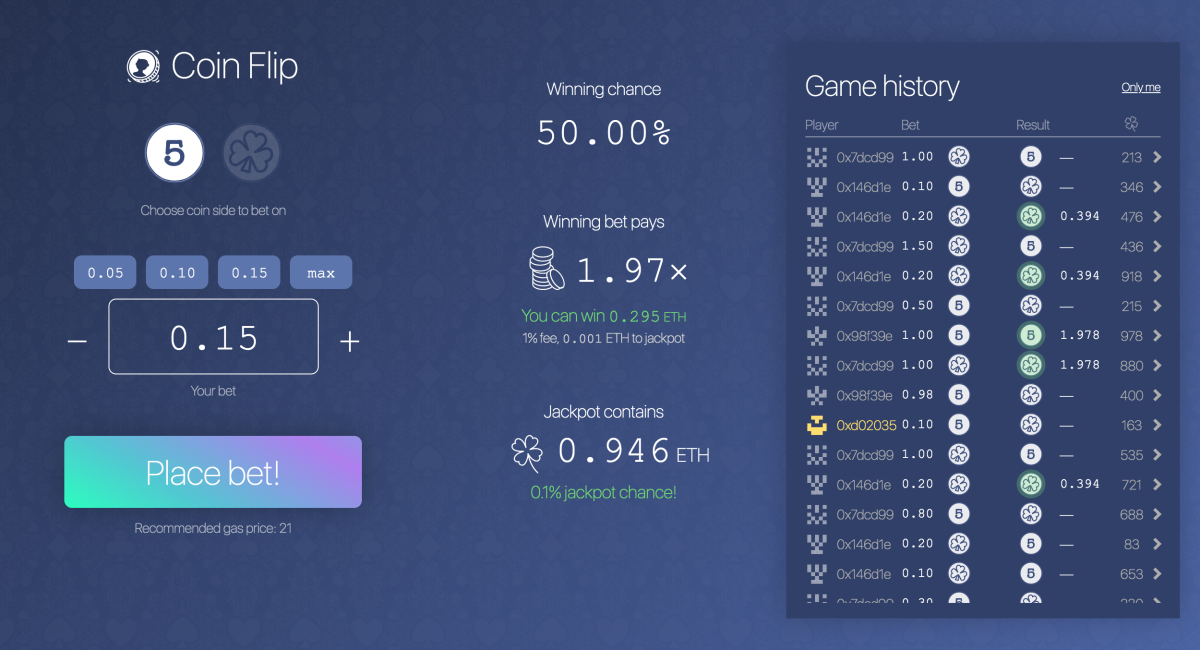The height and width of the screenshot is (650, 1200).
Task: Open details of row with roll 978
Action: [x=1157, y=336]
